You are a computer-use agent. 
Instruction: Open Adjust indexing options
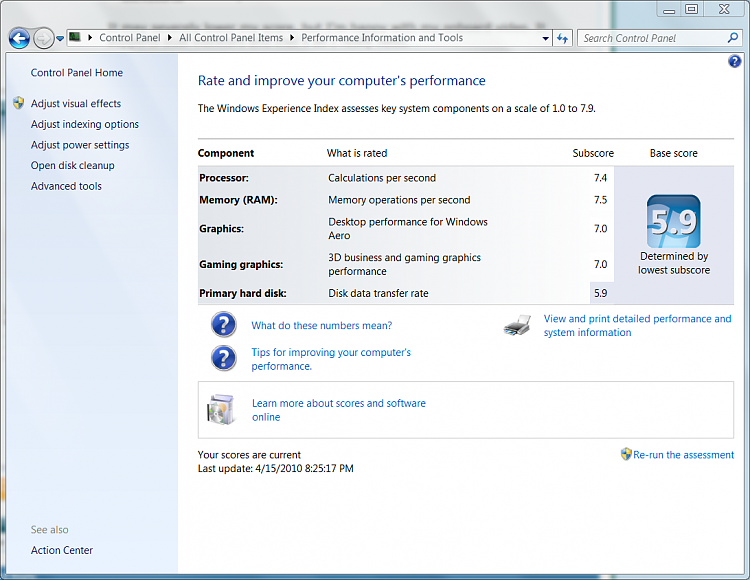85,124
